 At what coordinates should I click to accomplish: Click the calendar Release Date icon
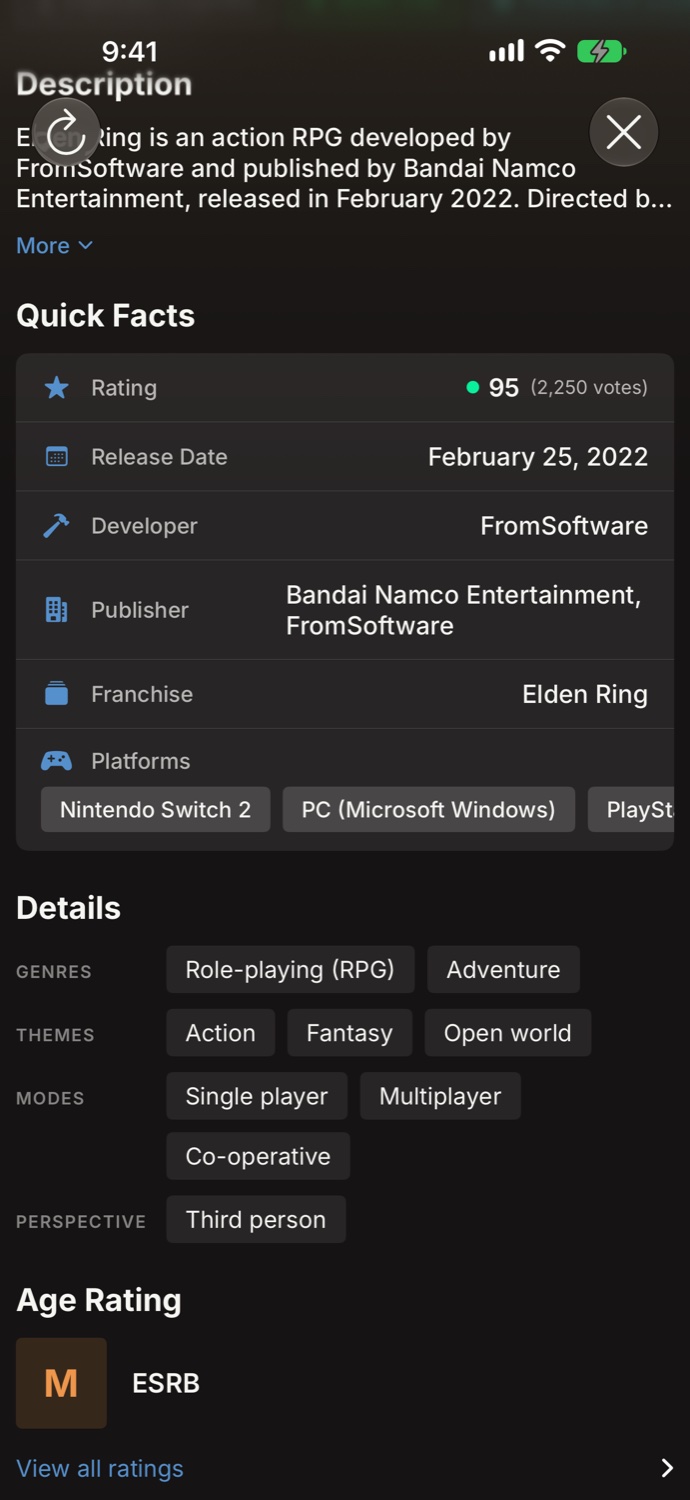pos(57,457)
